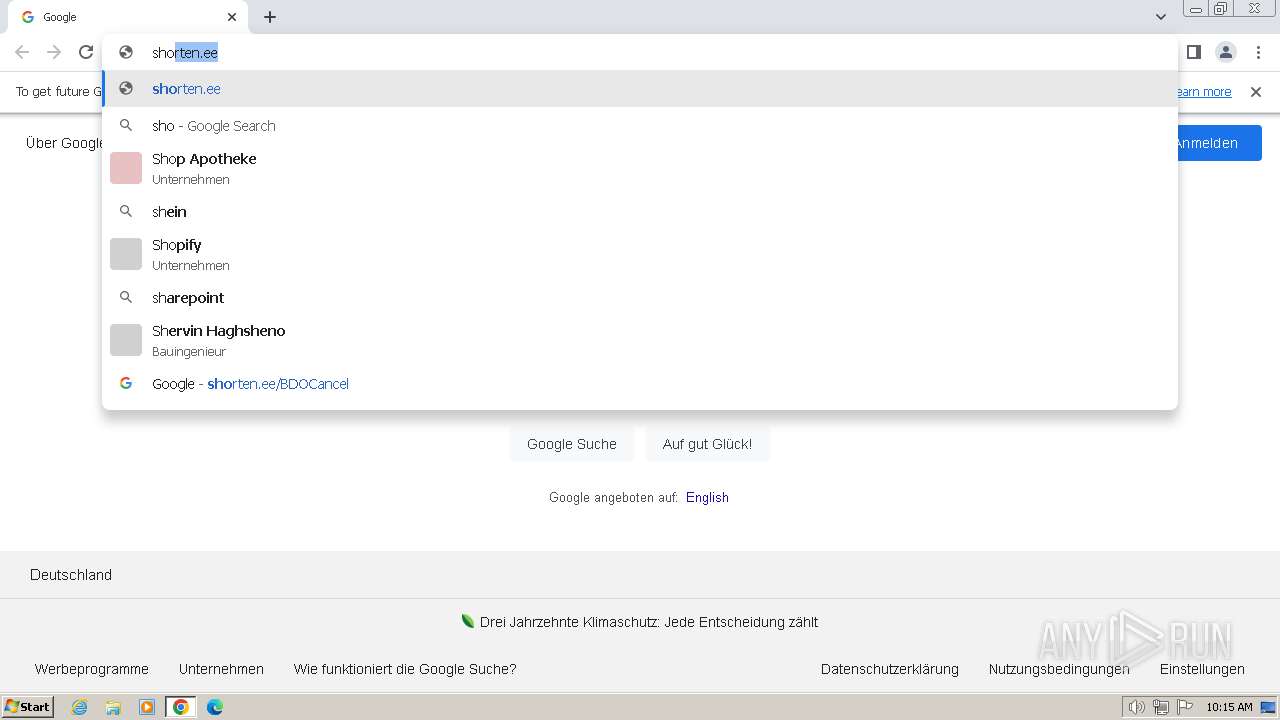This screenshot has height=720, width=1280.
Task: Open the Datenschutzerklärung footer link
Action: tap(890, 669)
